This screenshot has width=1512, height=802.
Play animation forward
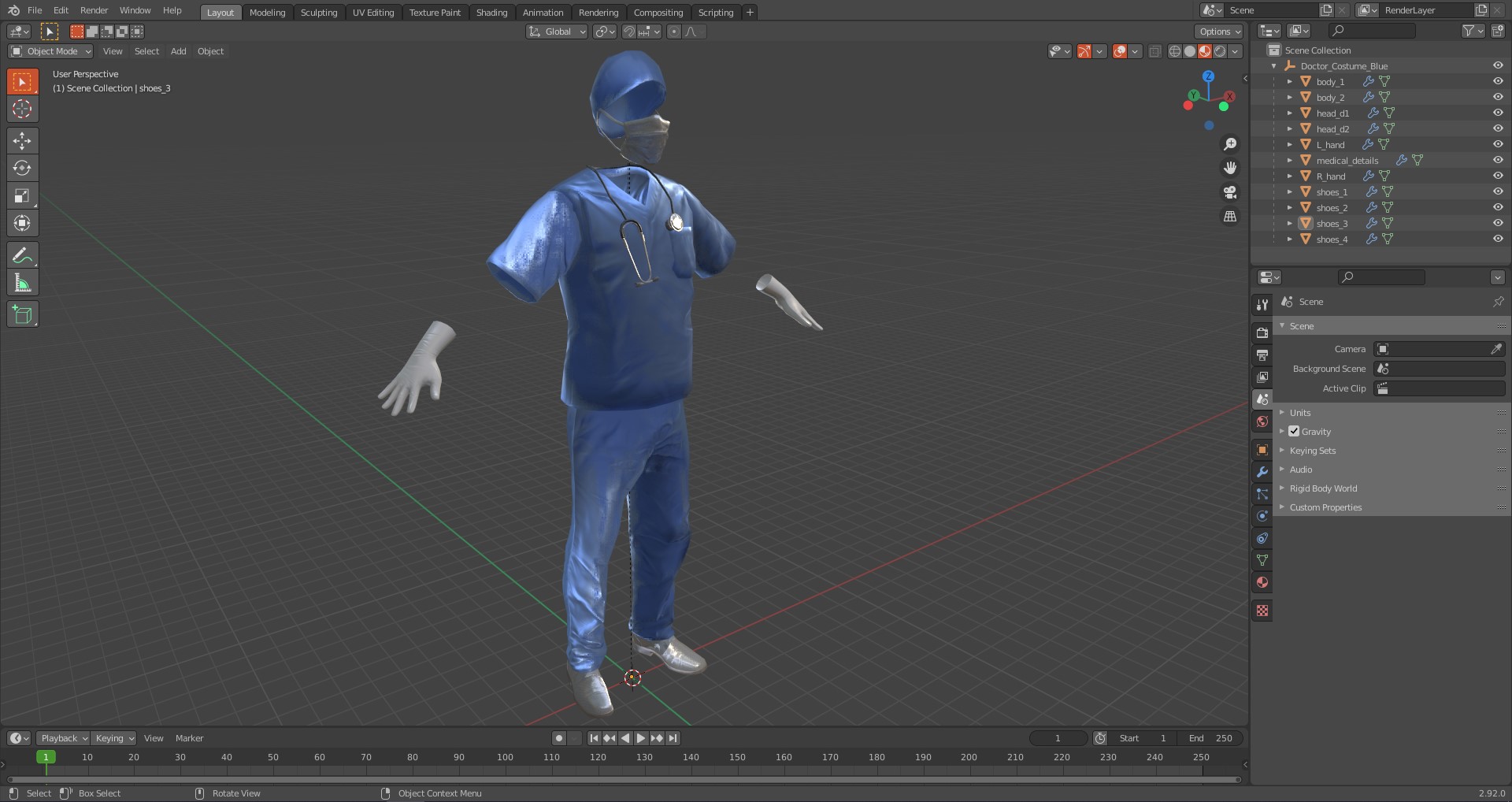pos(641,738)
